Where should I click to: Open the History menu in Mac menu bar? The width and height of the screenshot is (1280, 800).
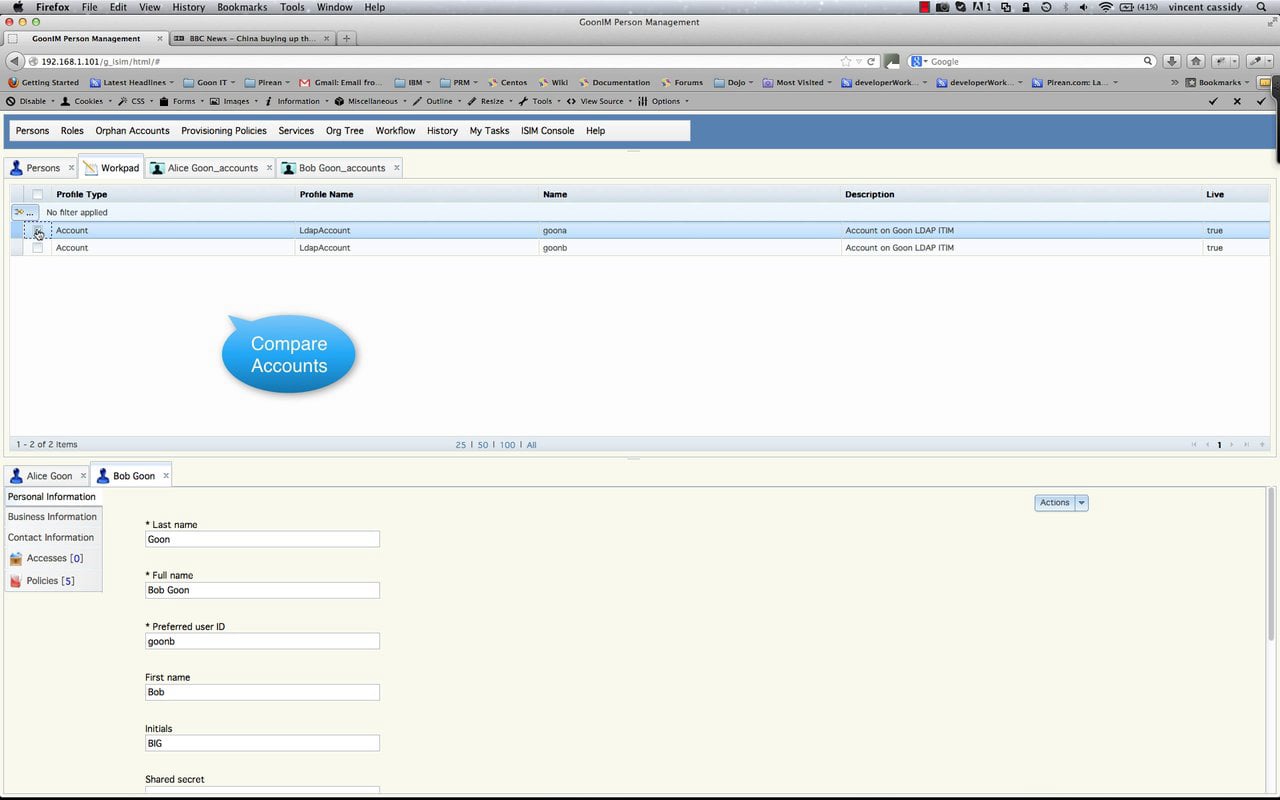click(188, 7)
